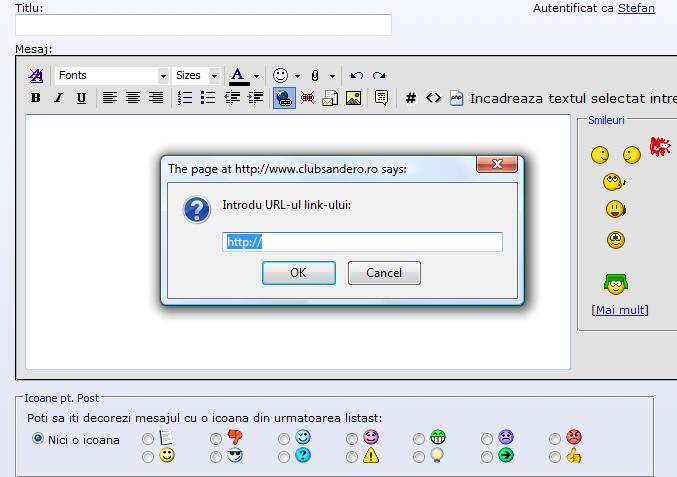Click the Bold formatting icon

click(x=36, y=98)
